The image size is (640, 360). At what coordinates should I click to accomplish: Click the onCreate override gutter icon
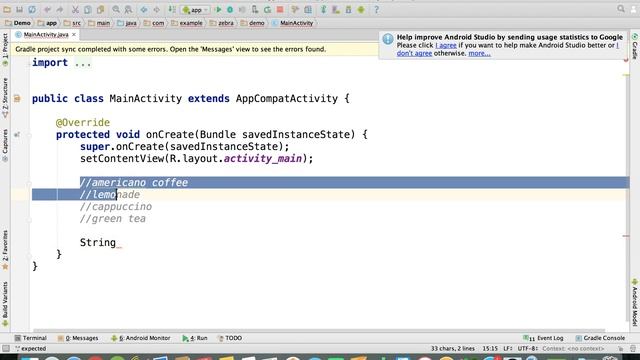17,134
